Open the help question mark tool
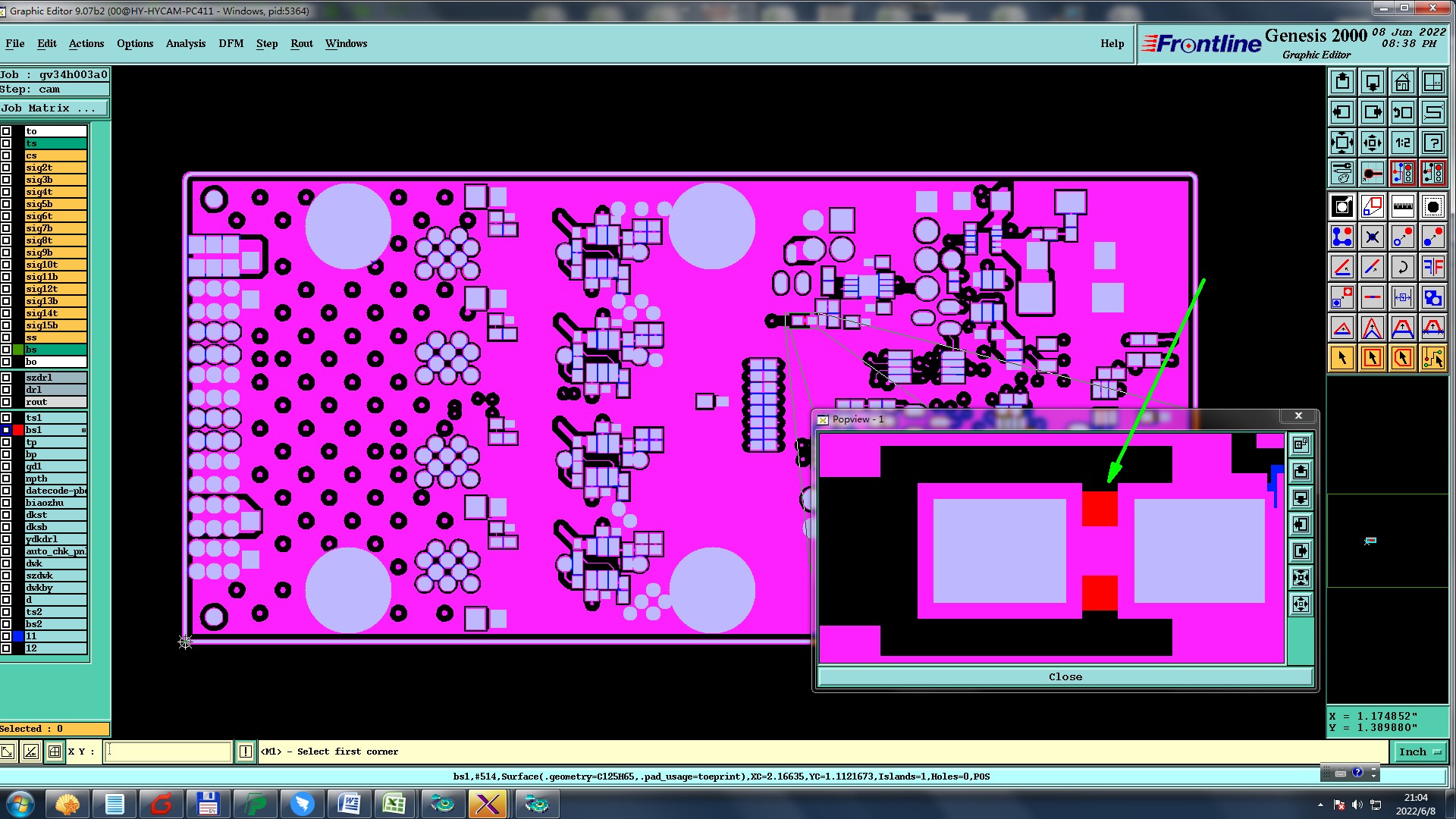This screenshot has height=819, width=1456. point(1432,143)
